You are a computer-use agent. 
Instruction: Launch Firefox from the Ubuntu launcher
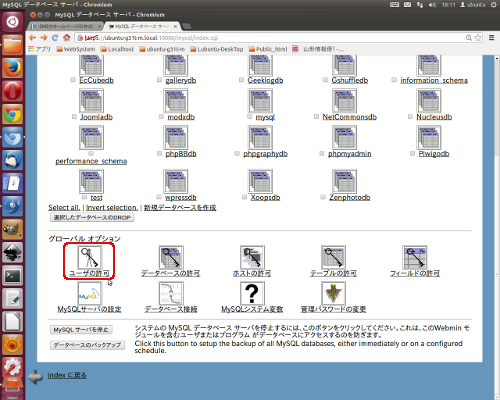pos(12,68)
